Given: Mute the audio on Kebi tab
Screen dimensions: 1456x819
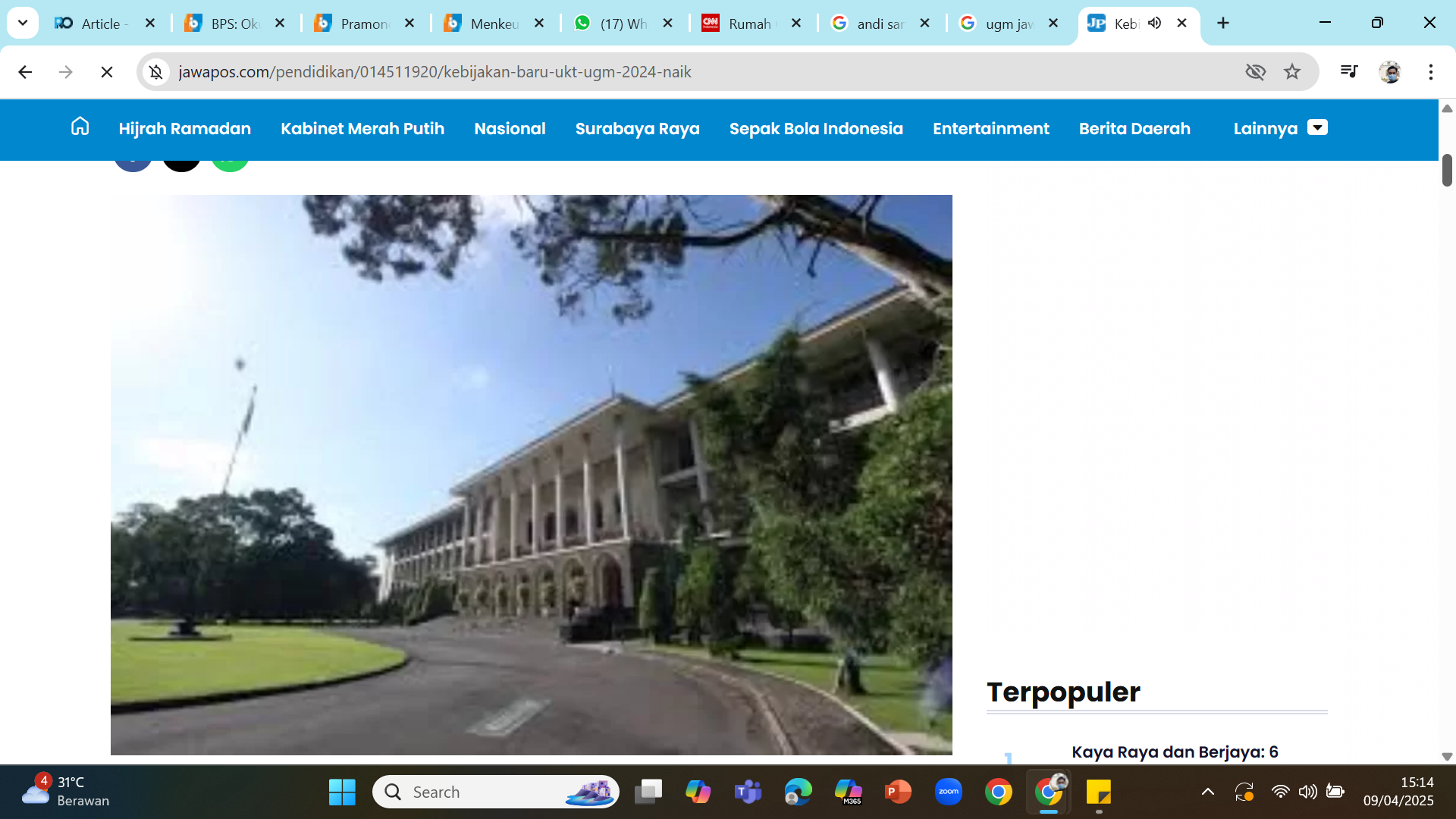Looking at the screenshot, I should [x=1154, y=23].
